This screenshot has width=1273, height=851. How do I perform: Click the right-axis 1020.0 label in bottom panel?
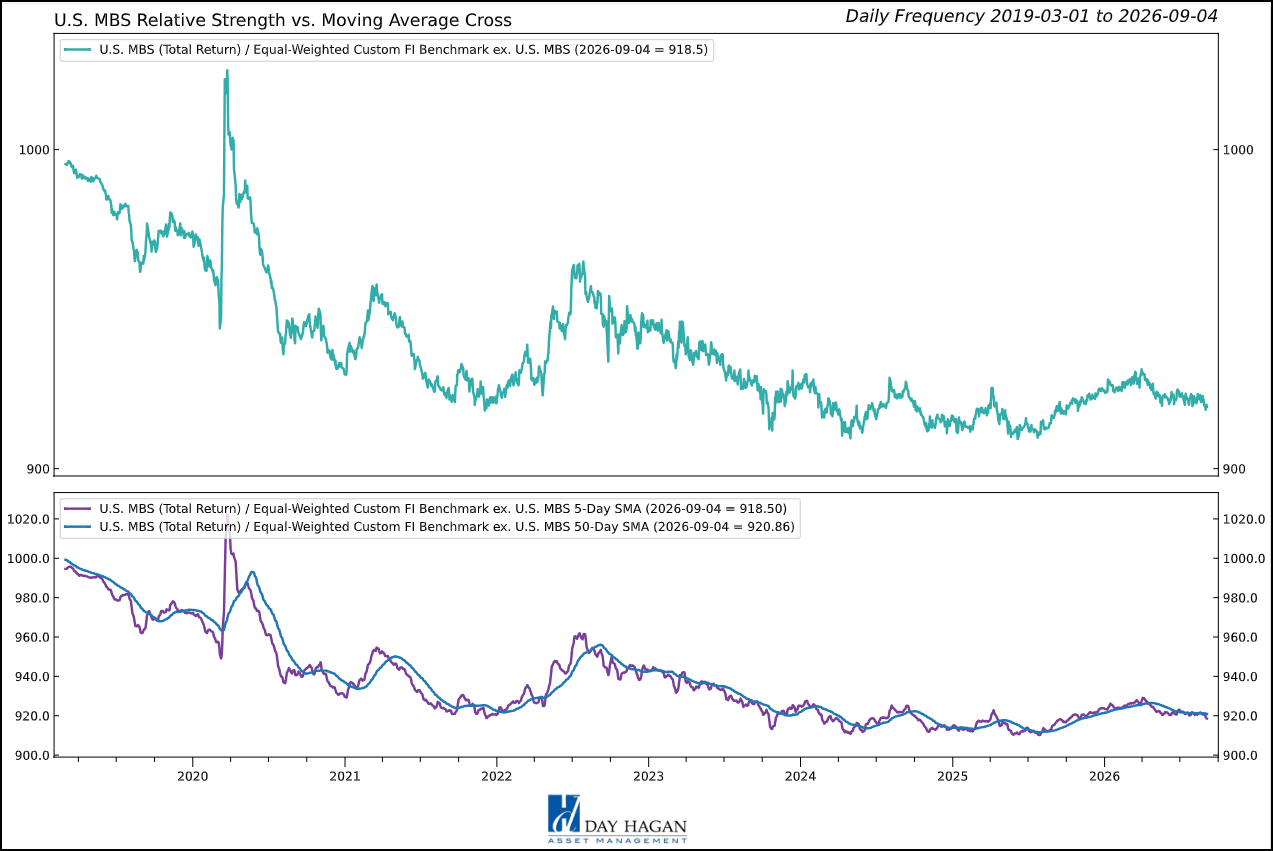[1246, 519]
